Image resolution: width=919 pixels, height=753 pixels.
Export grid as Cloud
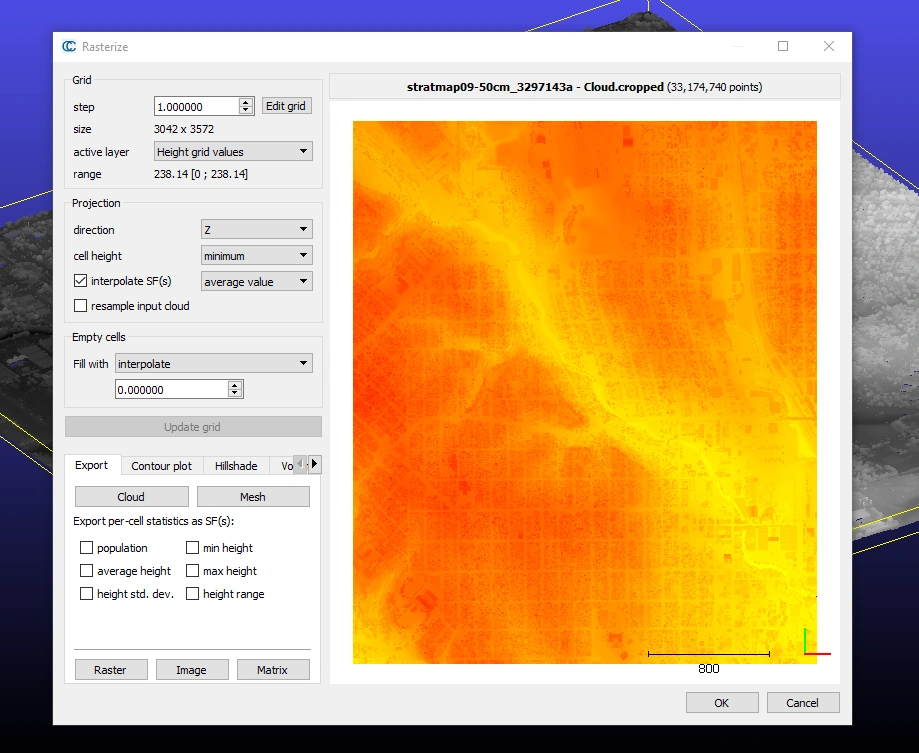pos(131,497)
